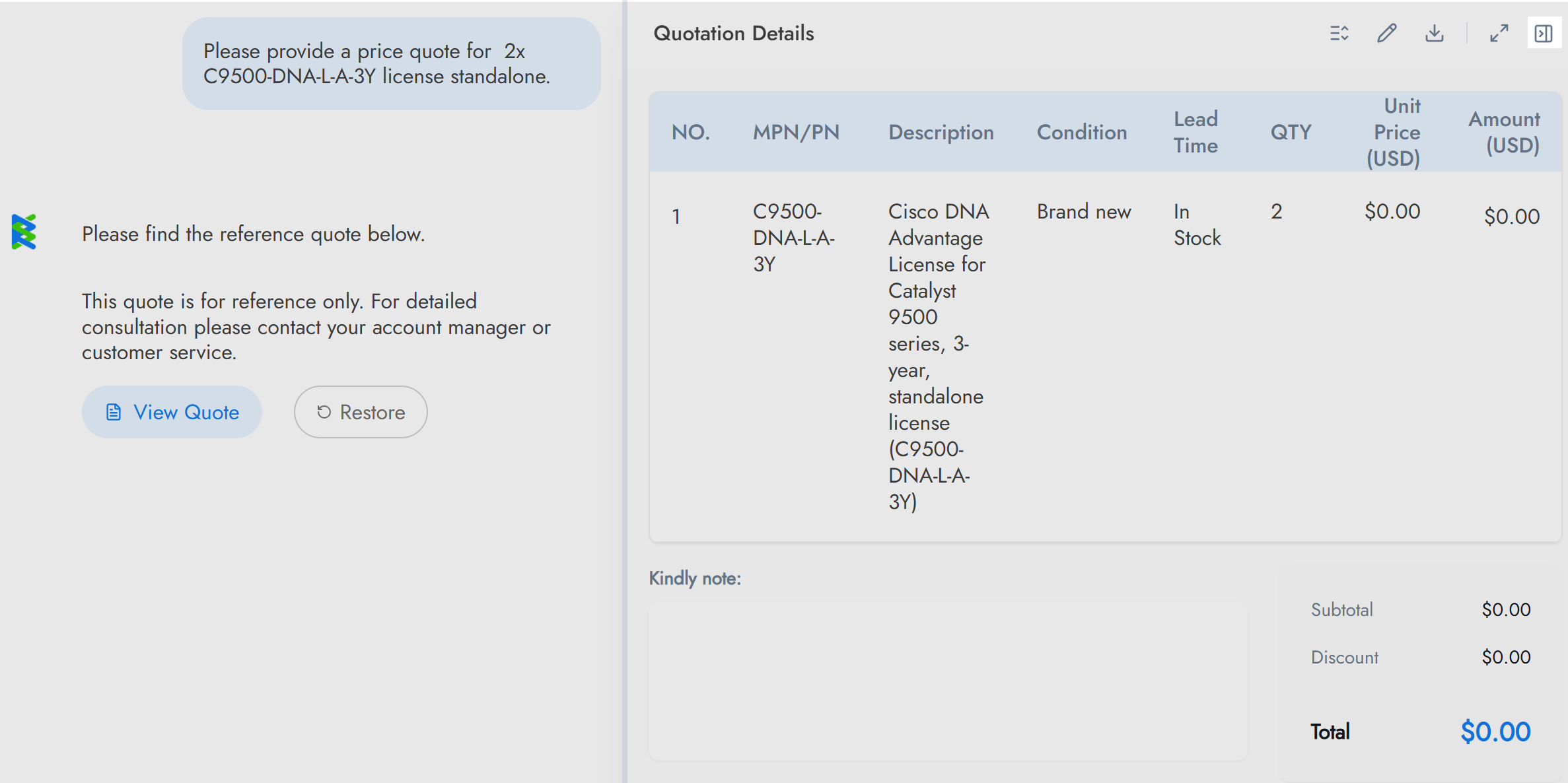Click the adjust-columns settings icon

(x=1339, y=33)
